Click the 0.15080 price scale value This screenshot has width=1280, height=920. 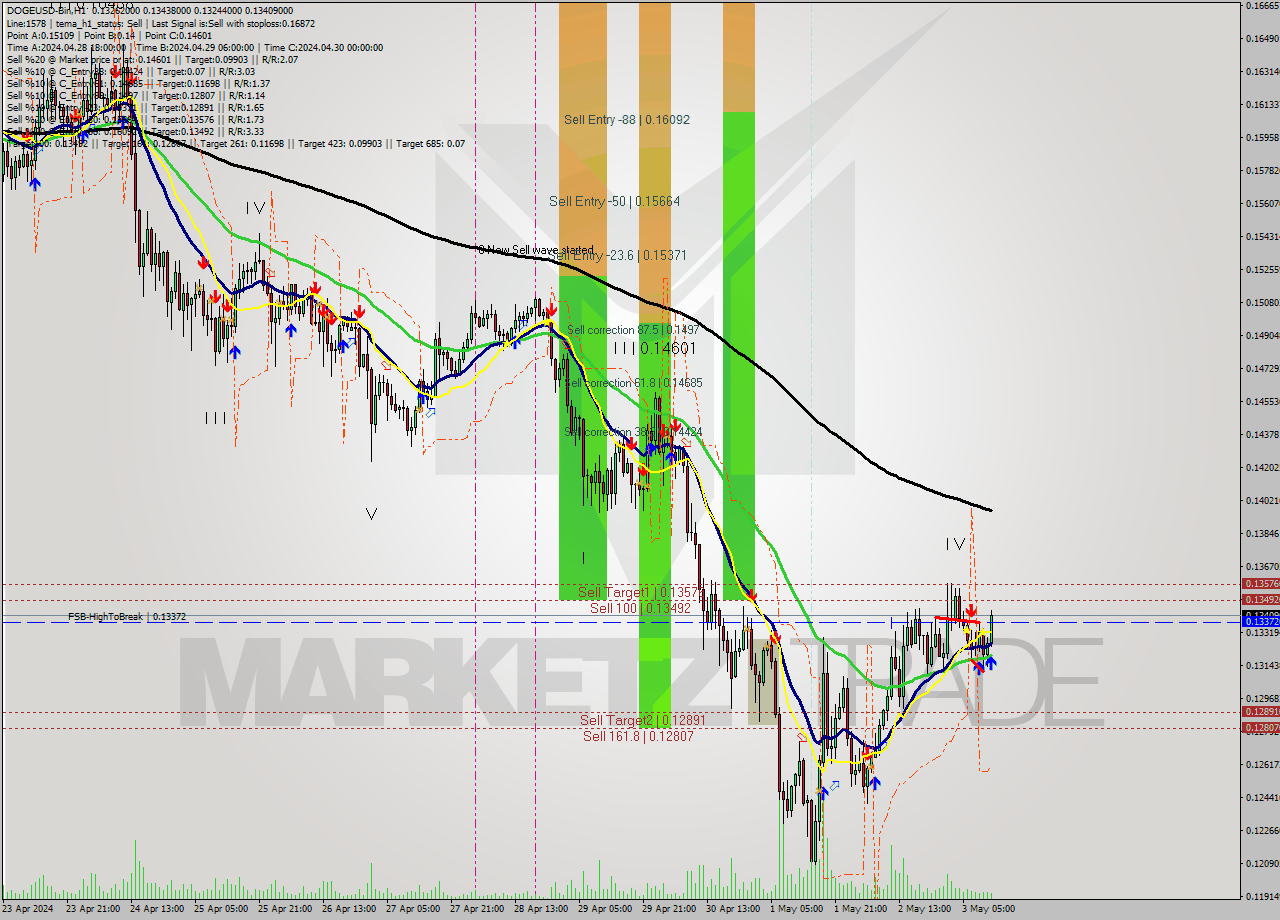1262,302
